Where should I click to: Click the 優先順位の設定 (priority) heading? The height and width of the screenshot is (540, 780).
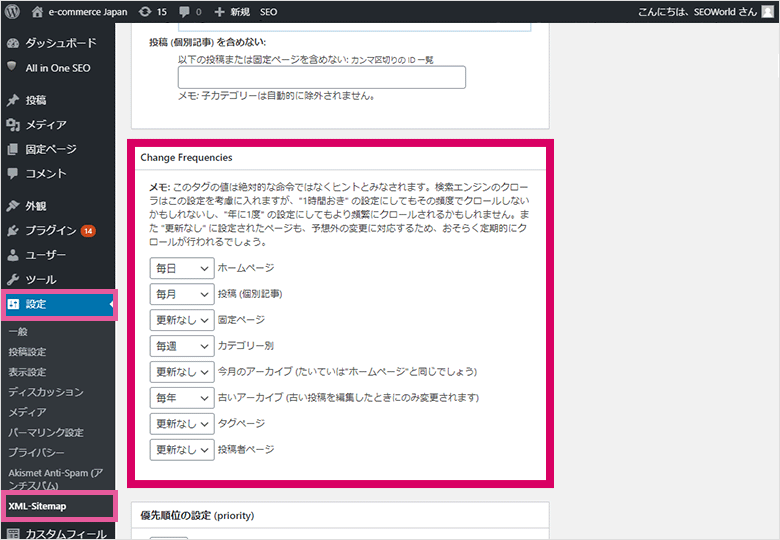(197, 516)
